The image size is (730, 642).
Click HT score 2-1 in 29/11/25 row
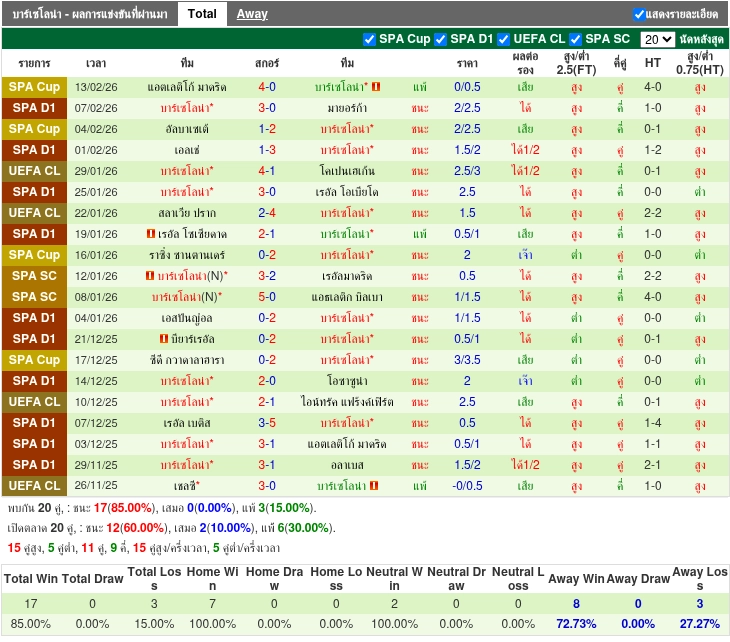click(653, 465)
